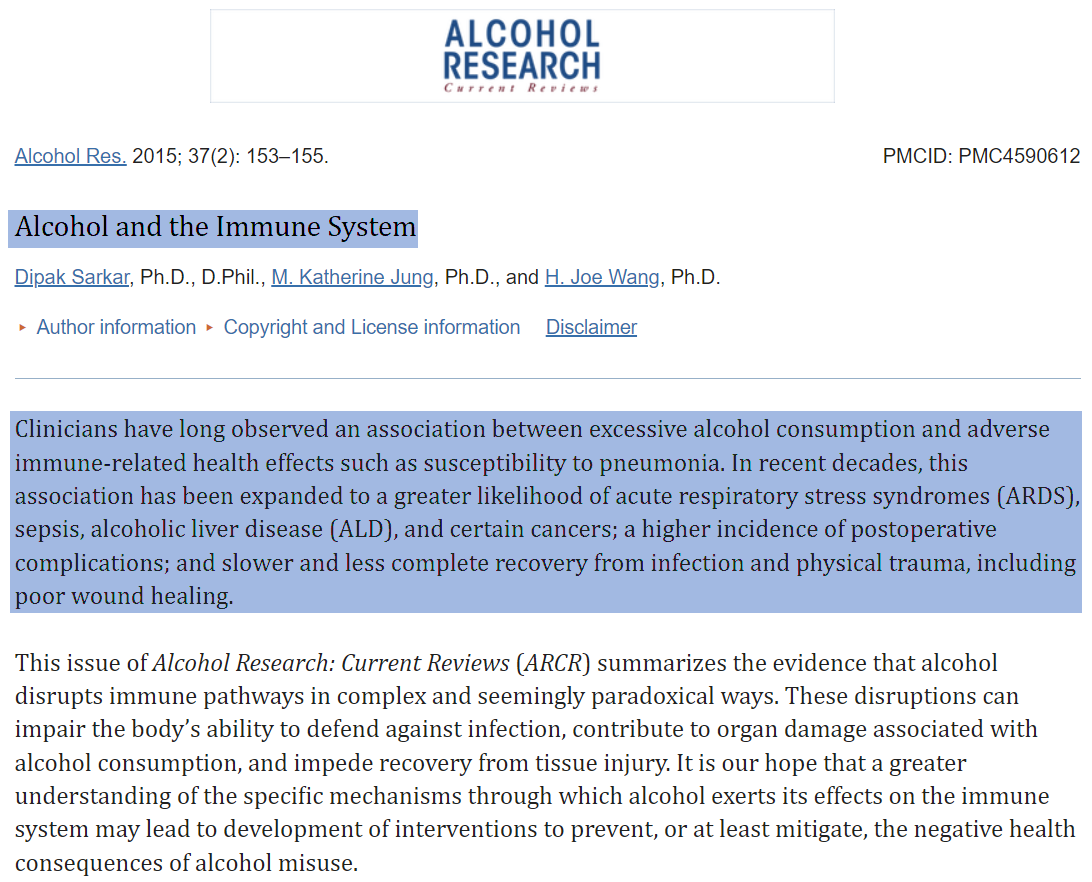Click the italic ARCR abbreviation

coord(556,663)
